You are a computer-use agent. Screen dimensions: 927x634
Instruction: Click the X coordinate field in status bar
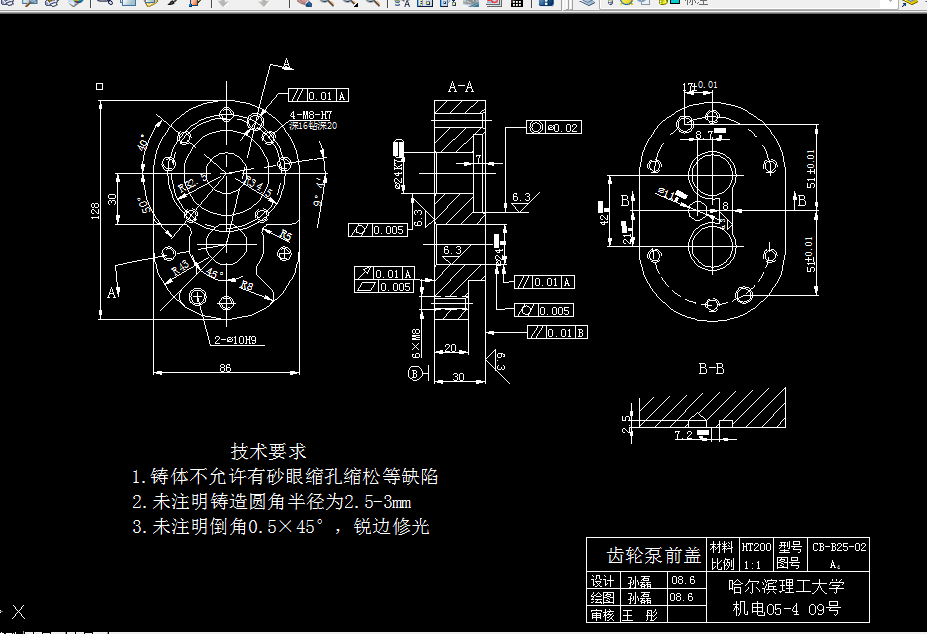pos(18,611)
